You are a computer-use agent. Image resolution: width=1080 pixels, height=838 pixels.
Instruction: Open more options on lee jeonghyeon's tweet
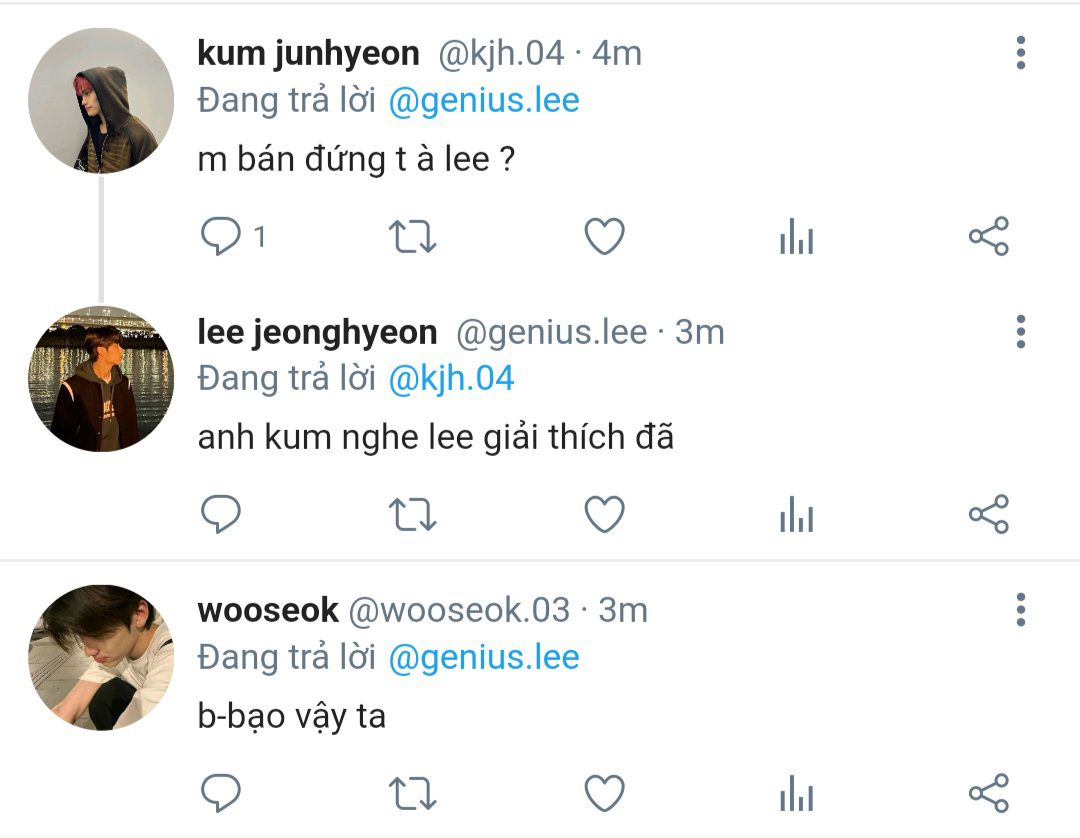pos(1021,332)
